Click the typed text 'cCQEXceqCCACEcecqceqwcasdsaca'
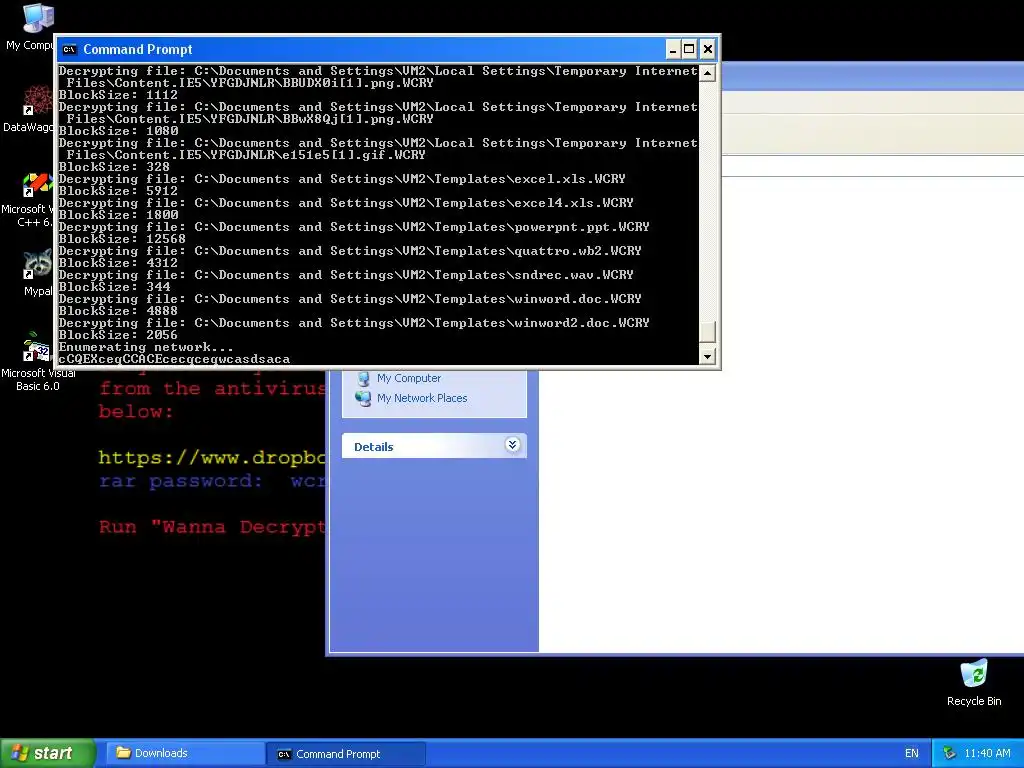 [174, 359]
